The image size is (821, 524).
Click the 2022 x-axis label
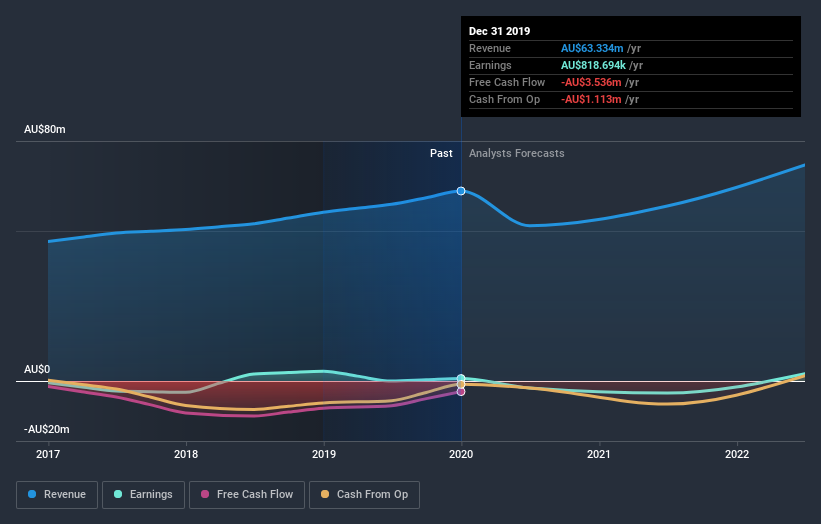click(x=737, y=454)
